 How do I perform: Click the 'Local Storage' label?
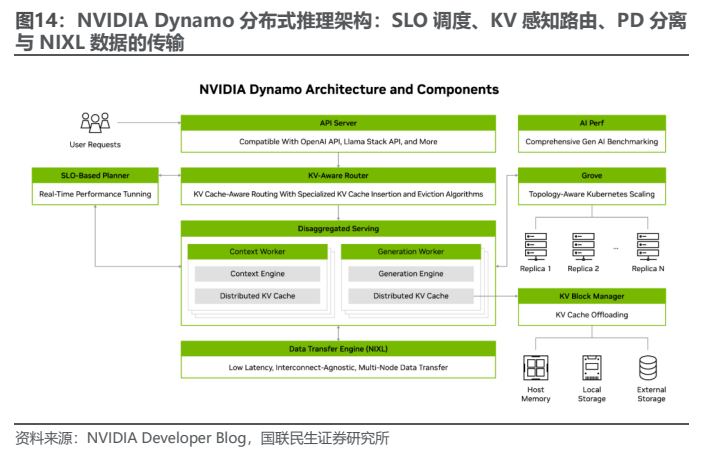[x=592, y=394]
